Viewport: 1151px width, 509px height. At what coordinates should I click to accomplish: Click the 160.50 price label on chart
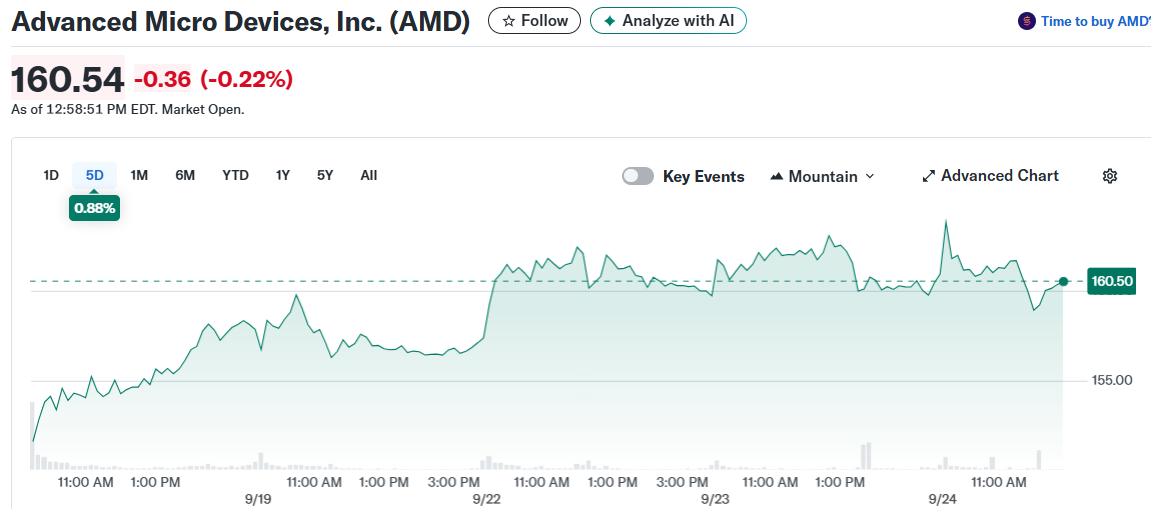tap(1111, 281)
